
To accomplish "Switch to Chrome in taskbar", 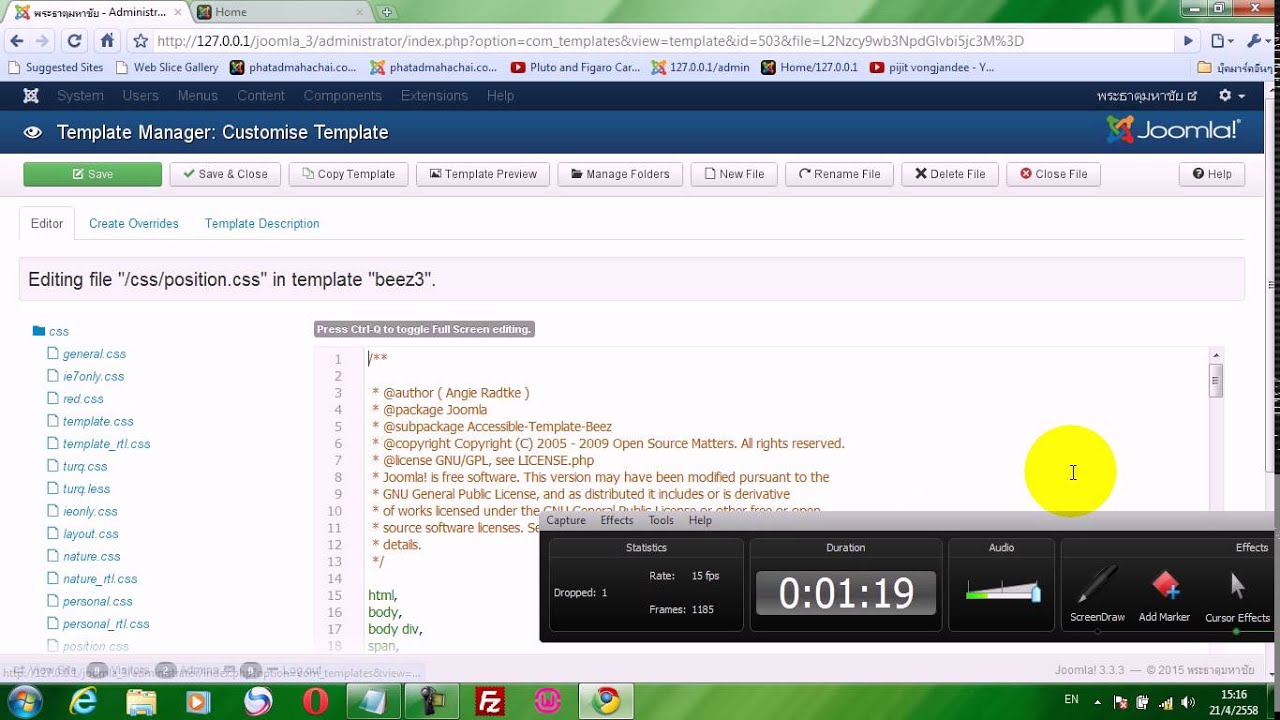I will (605, 702).
